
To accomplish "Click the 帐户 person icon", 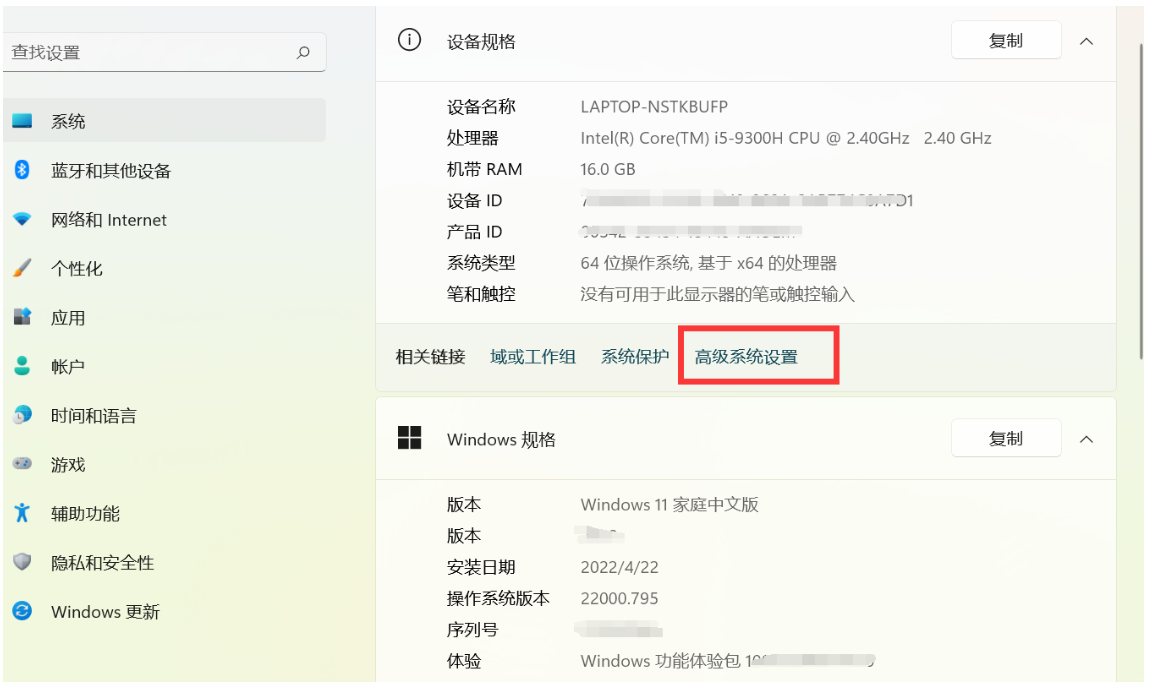I will [22, 366].
